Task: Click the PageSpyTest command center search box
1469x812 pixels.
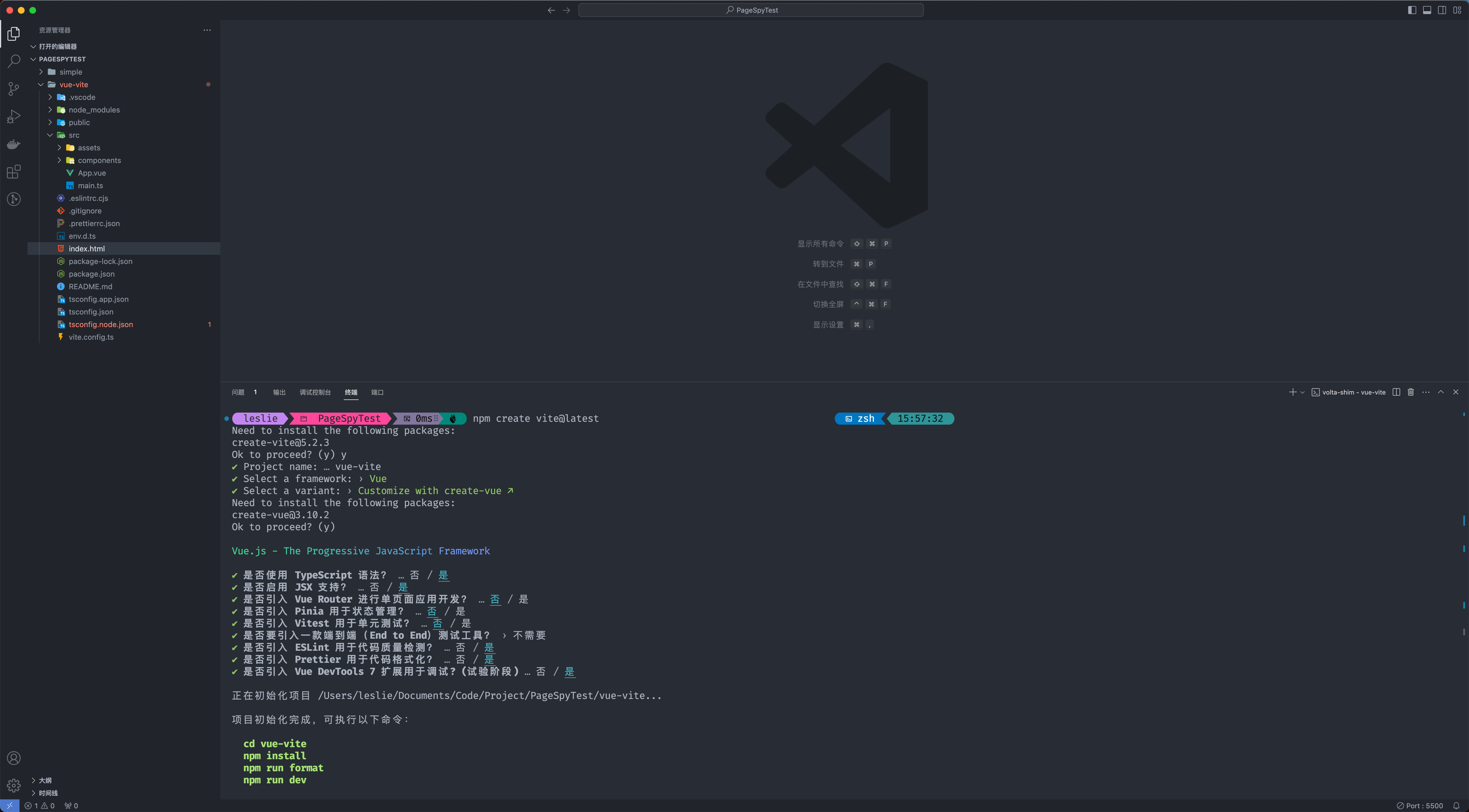Action: [x=751, y=10]
